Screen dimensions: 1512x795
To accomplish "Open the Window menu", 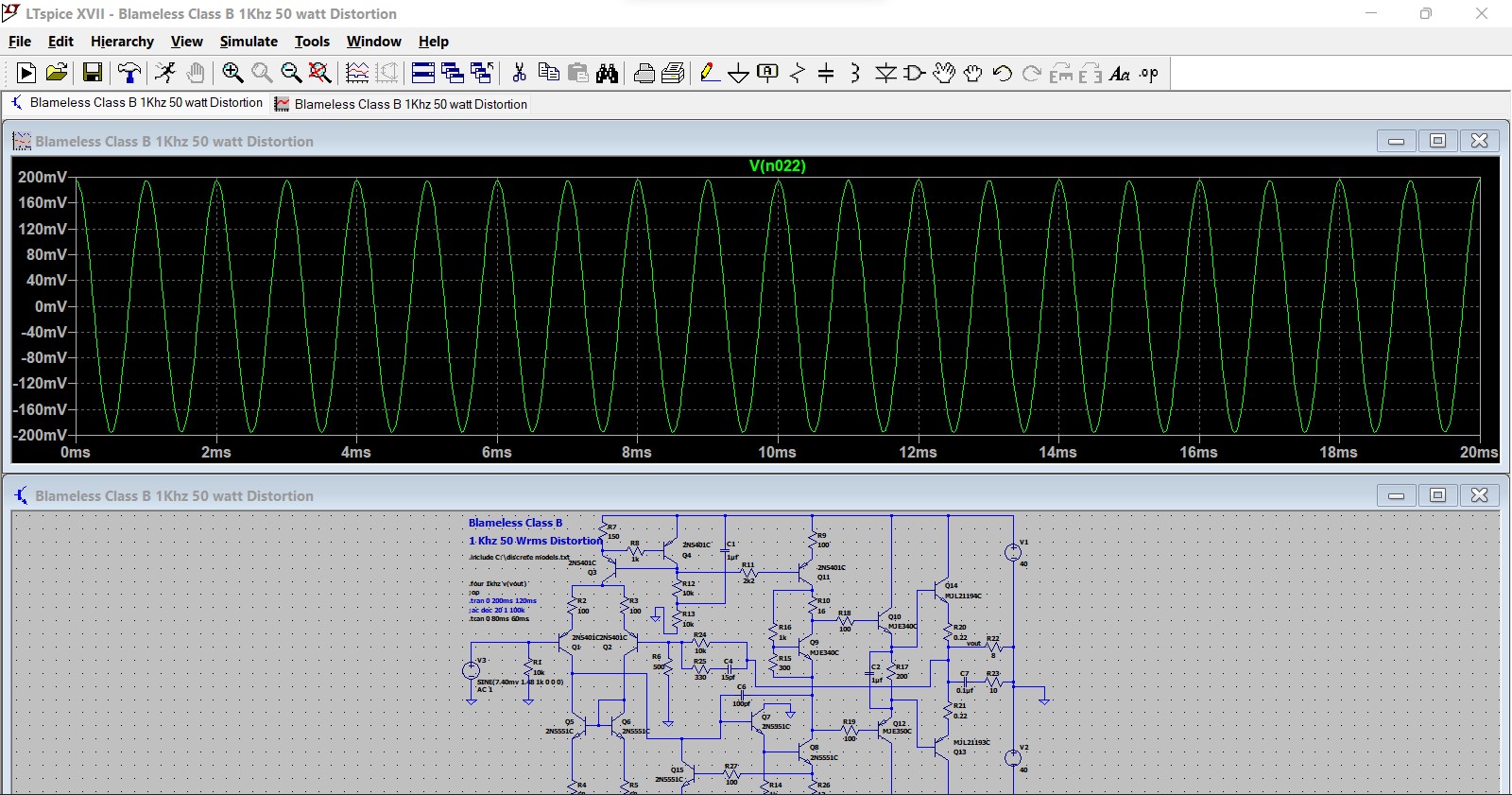I will pyautogui.click(x=373, y=42).
